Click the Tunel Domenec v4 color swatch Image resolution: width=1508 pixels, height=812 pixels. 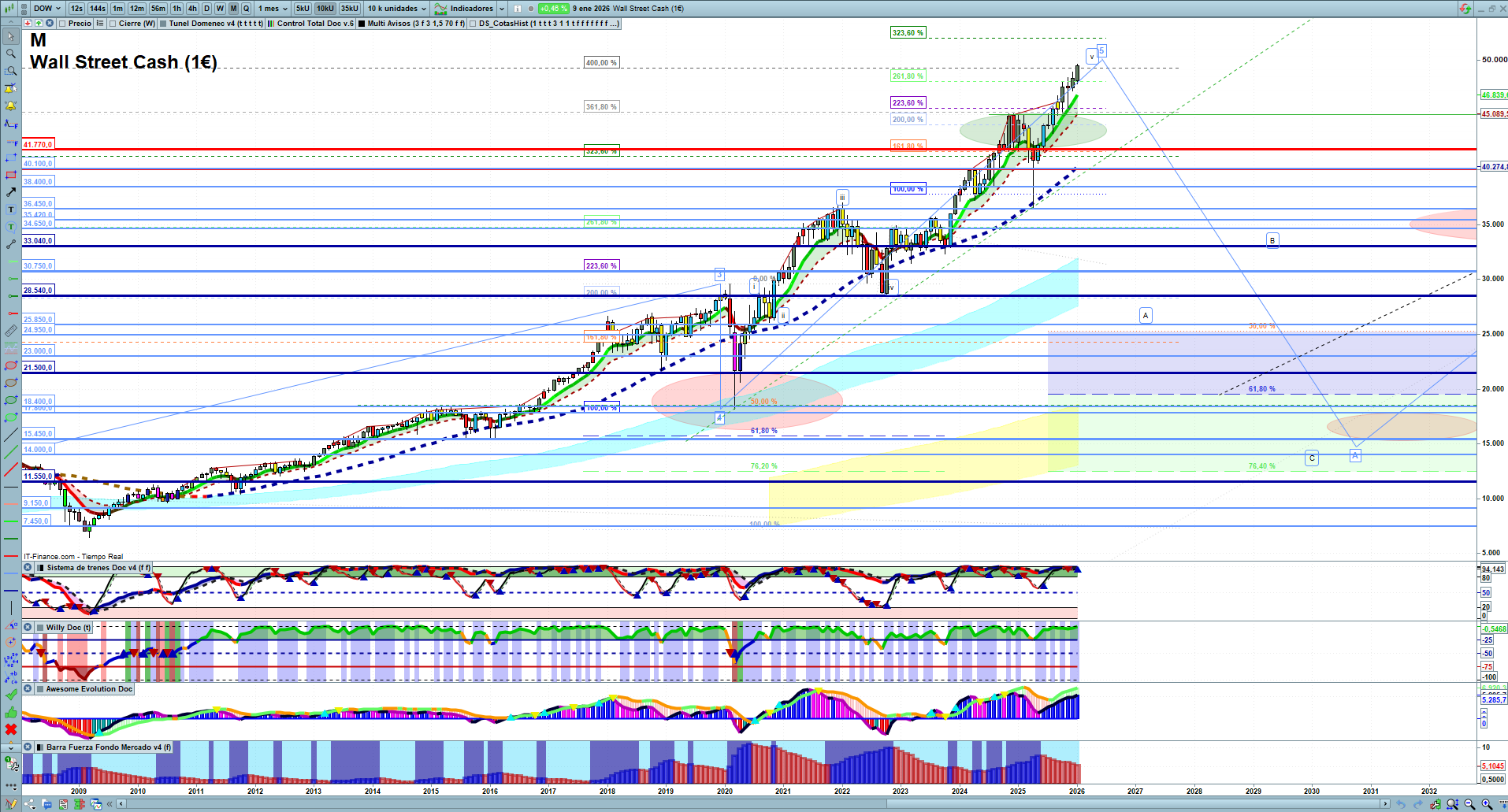[x=163, y=24]
